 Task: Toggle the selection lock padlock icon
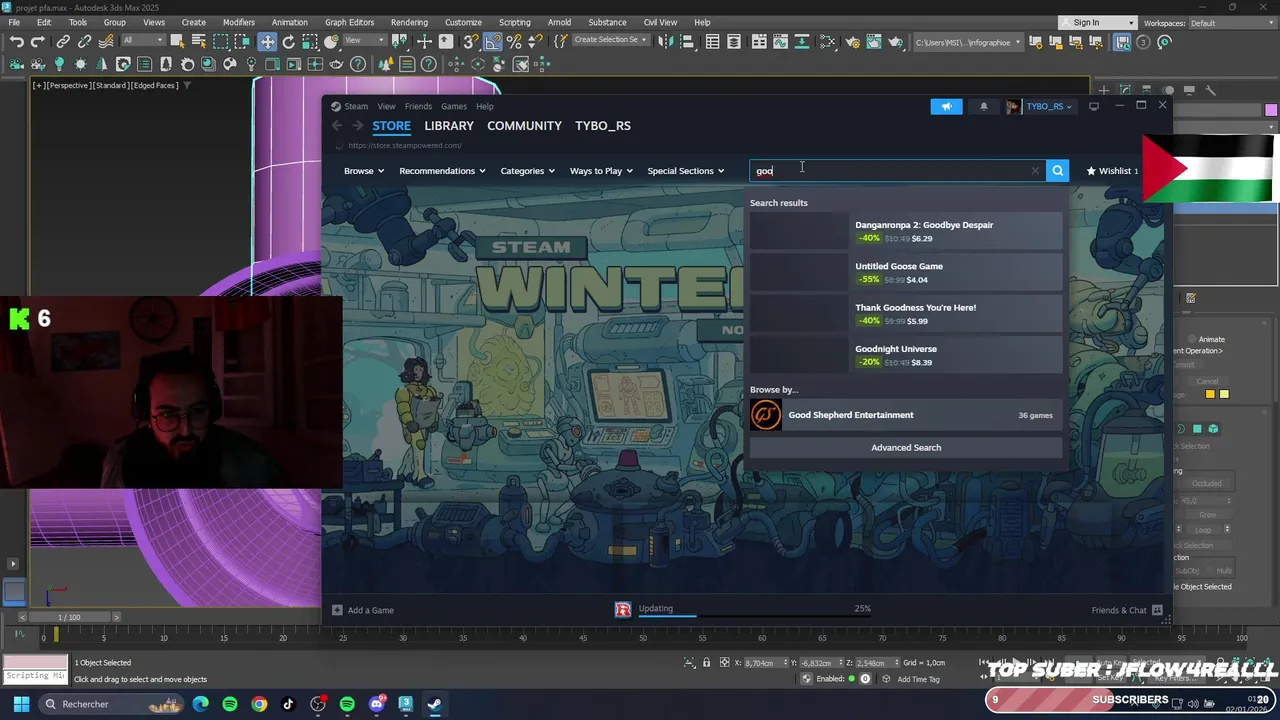pyautogui.click(x=706, y=663)
